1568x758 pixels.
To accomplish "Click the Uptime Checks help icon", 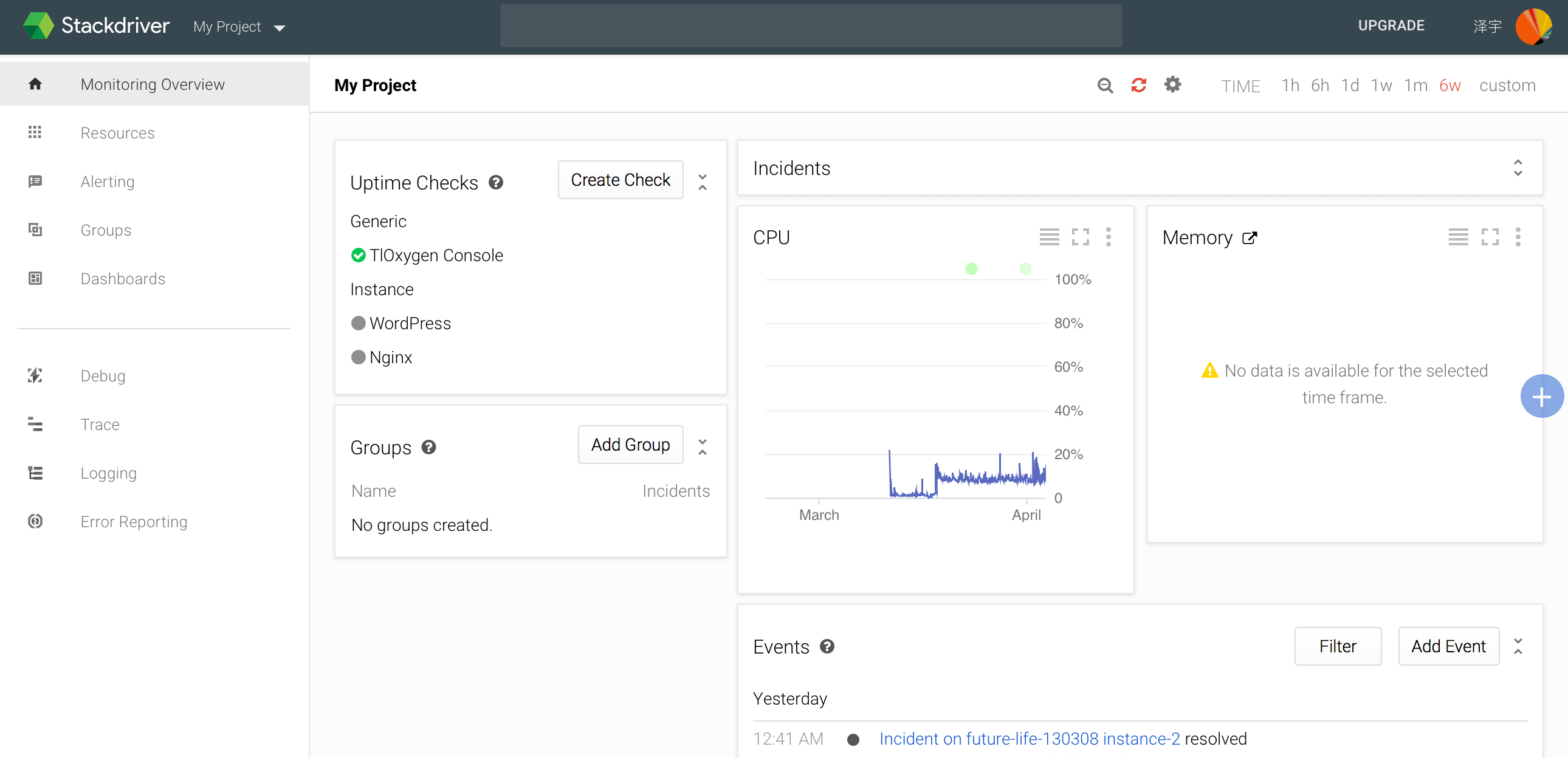I will [496, 182].
